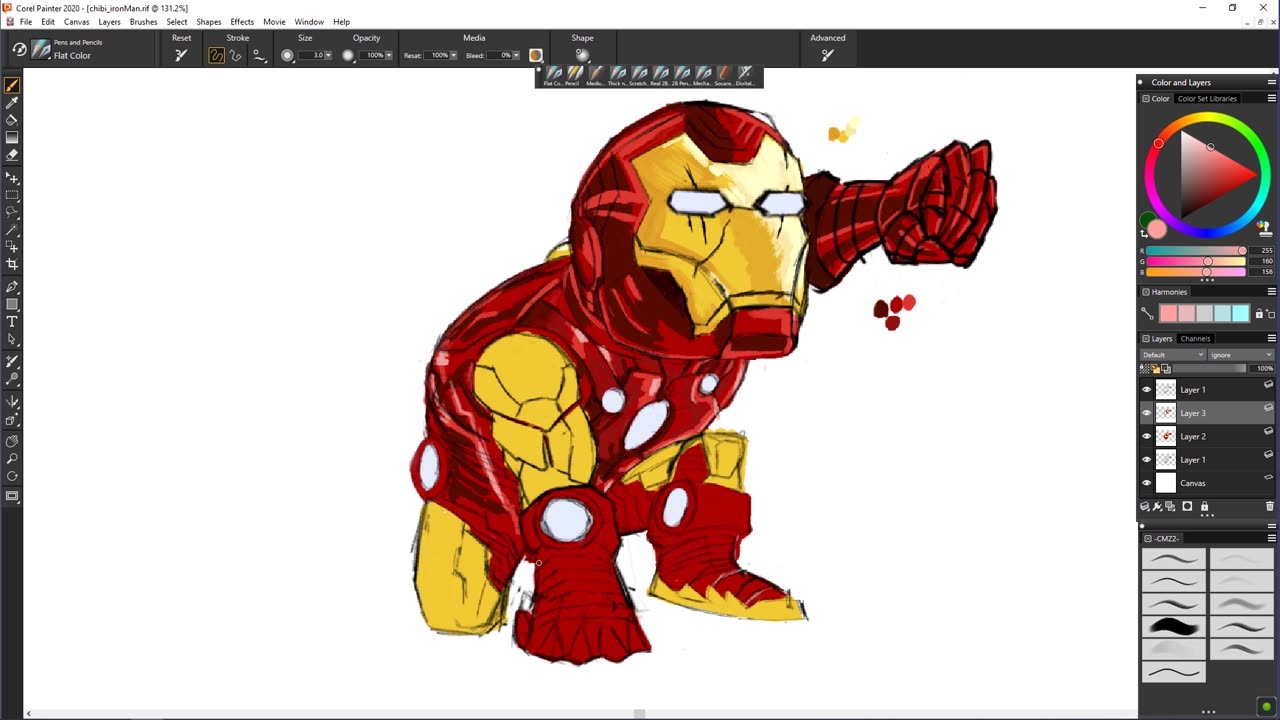Screen dimensions: 1280x720
Task: Toggle visibility of bottom Layer 1
Action: (x=1147, y=460)
